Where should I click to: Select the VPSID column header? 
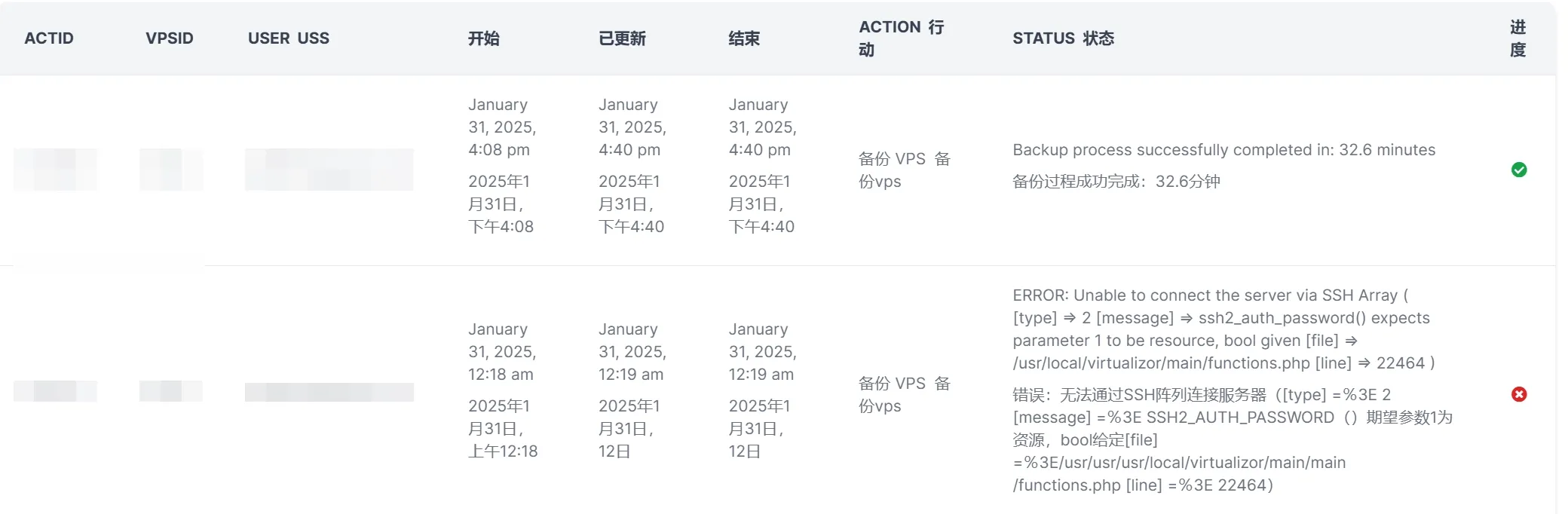pyautogui.click(x=170, y=38)
